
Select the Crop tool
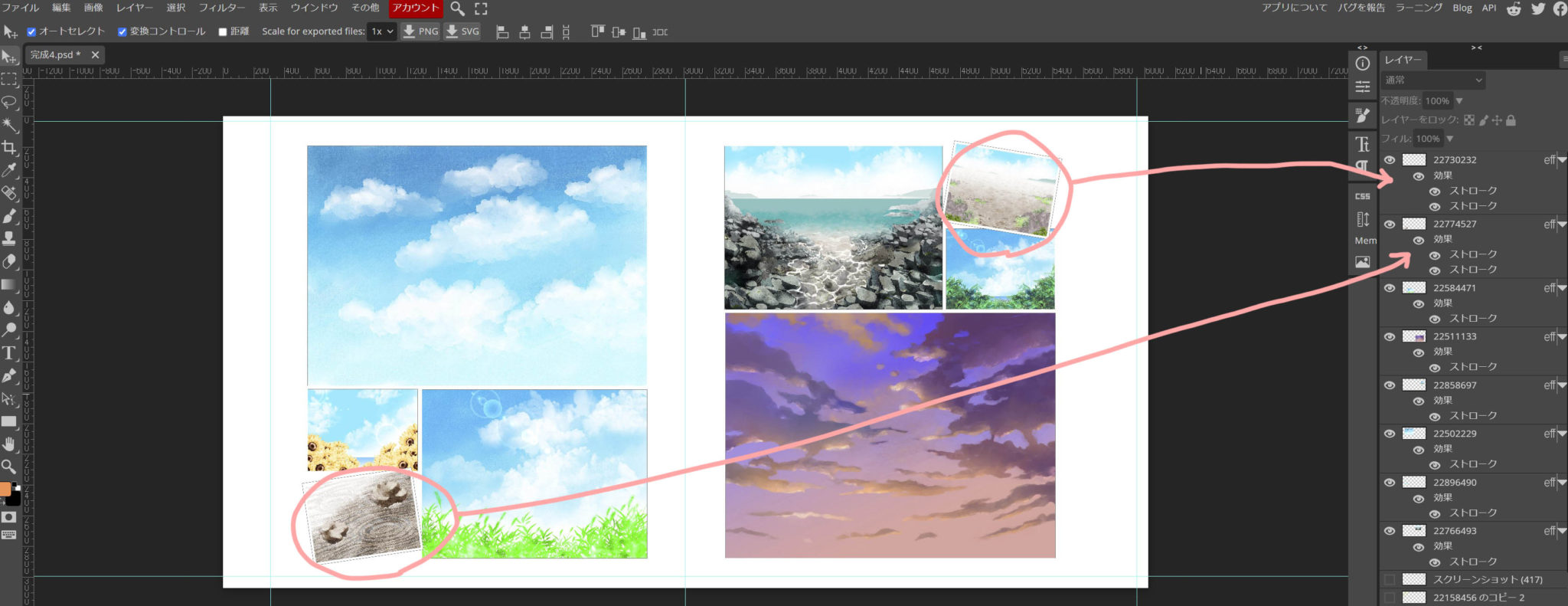click(x=9, y=147)
